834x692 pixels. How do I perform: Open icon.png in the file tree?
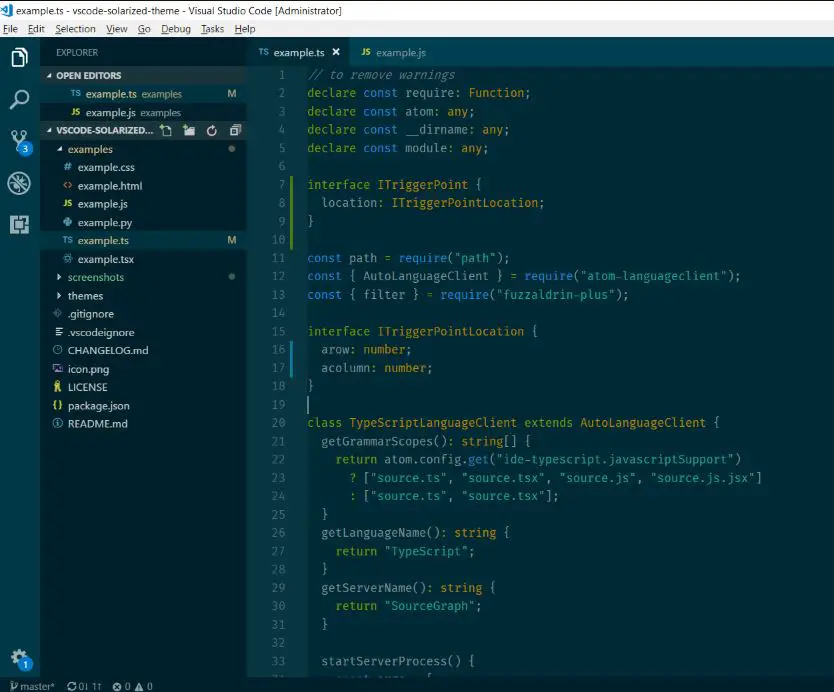coord(143,369)
